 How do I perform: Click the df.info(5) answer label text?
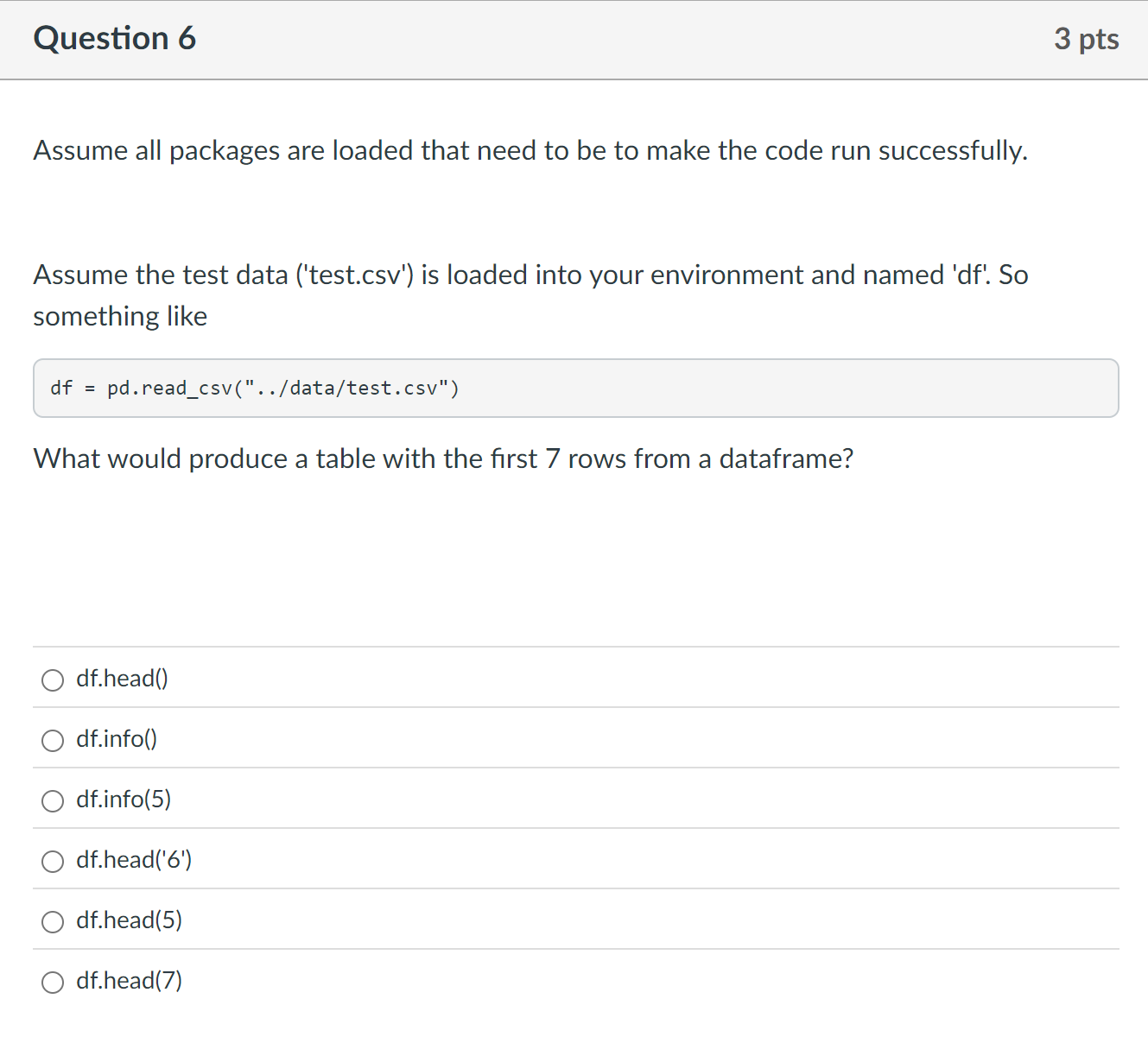pos(124,800)
